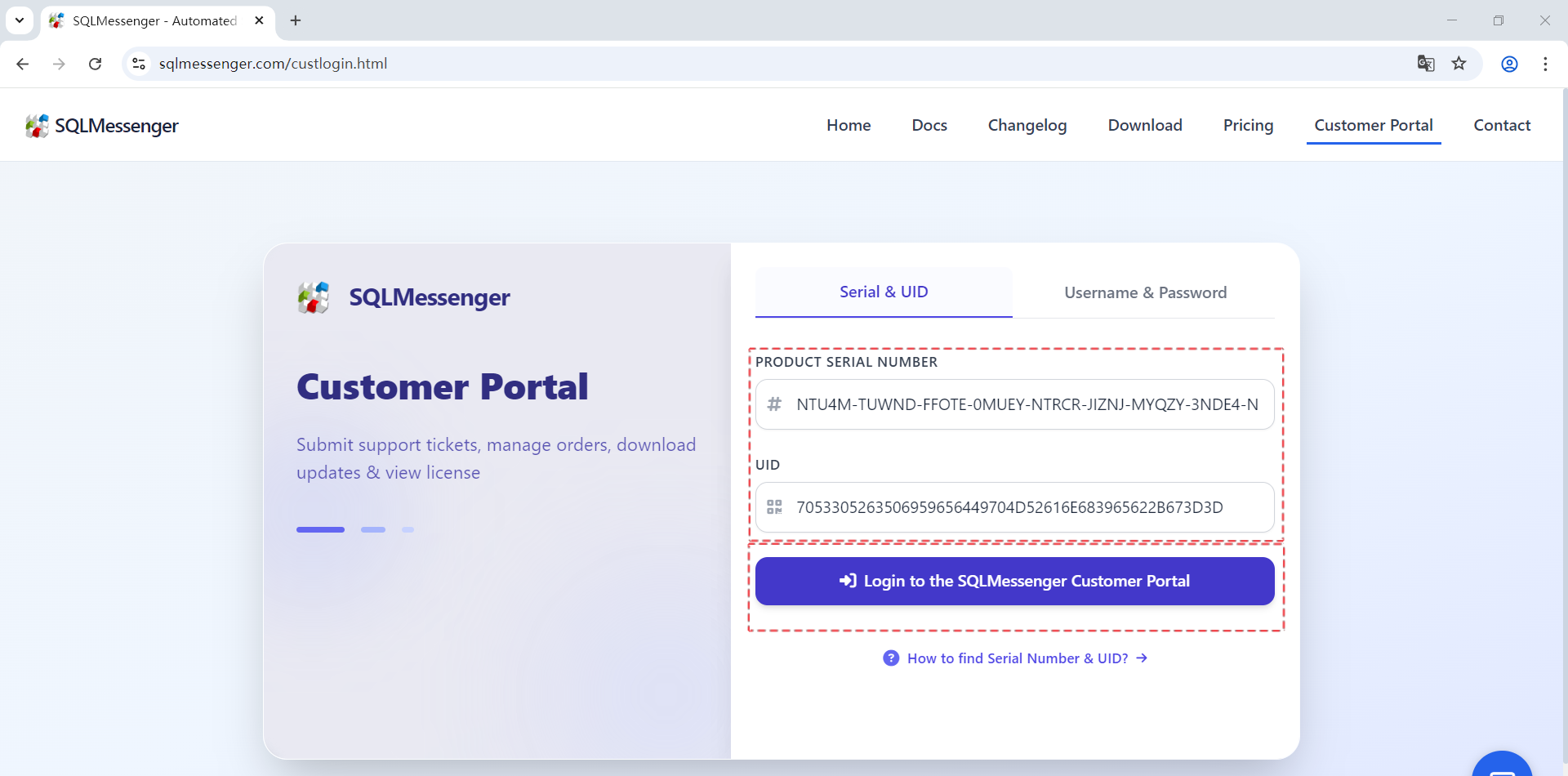The height and width of the screenshot is (776, 1568).
Task: Open the How to find Serial Number & UID link
Action: pyautogui.click(x=1018, y=658)
